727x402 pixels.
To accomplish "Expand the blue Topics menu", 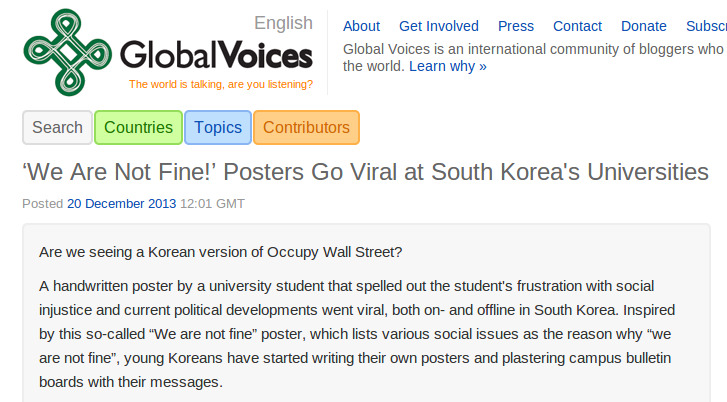I will tap(218, 128).
